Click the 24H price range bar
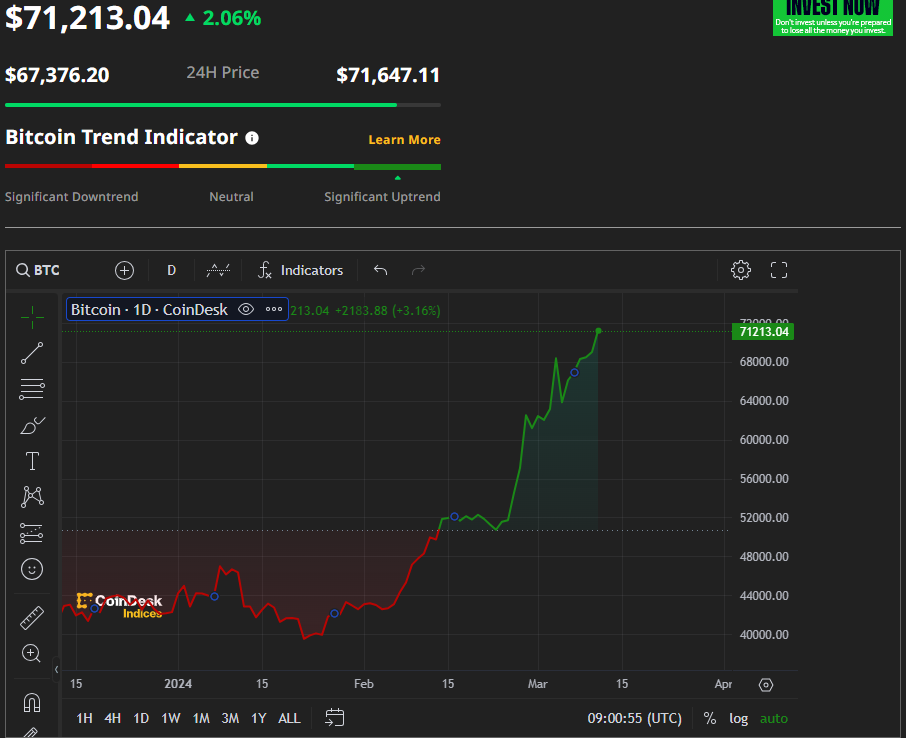The width and height of the screenshot is (906, 738). [222, 103]
